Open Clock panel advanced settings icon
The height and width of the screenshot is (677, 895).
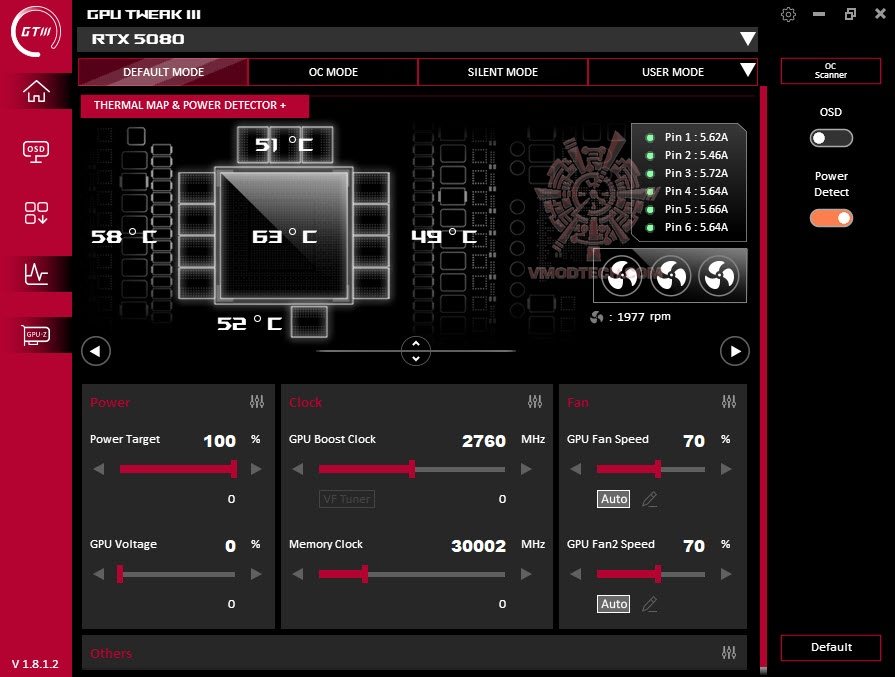(x=535, y=402)
